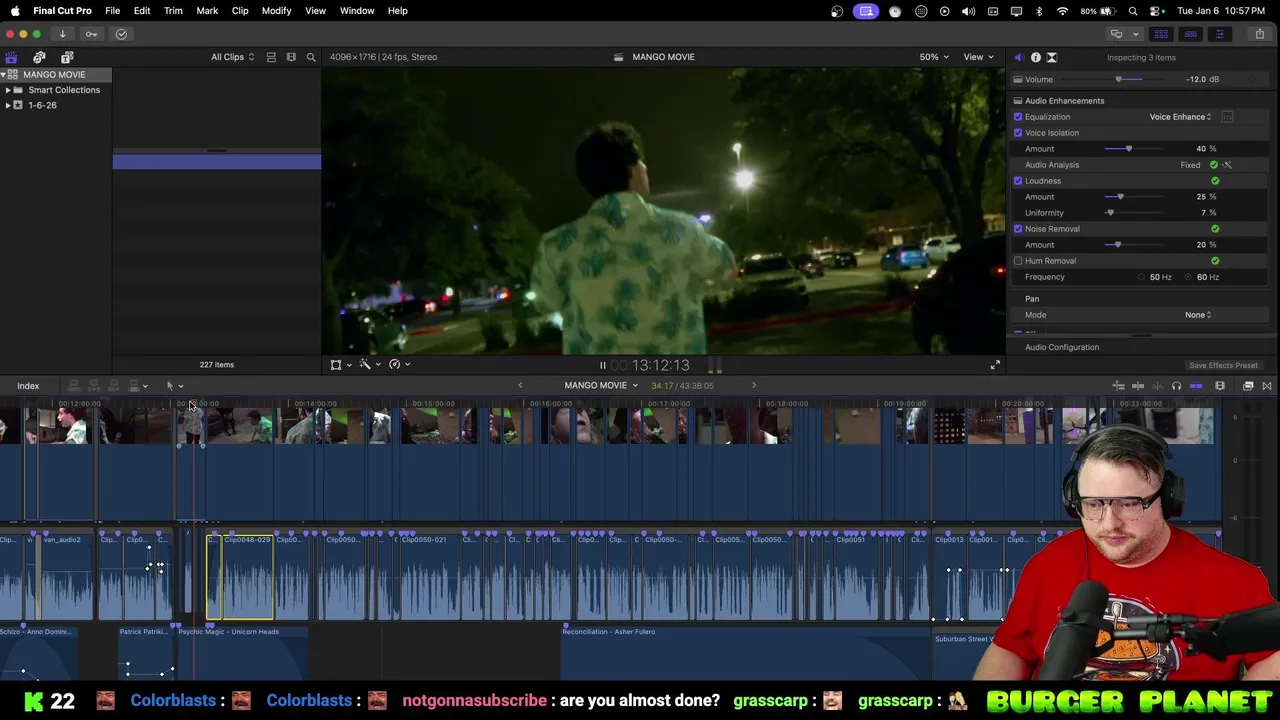Open the viewer View options dropdown

tap(978, 57)
